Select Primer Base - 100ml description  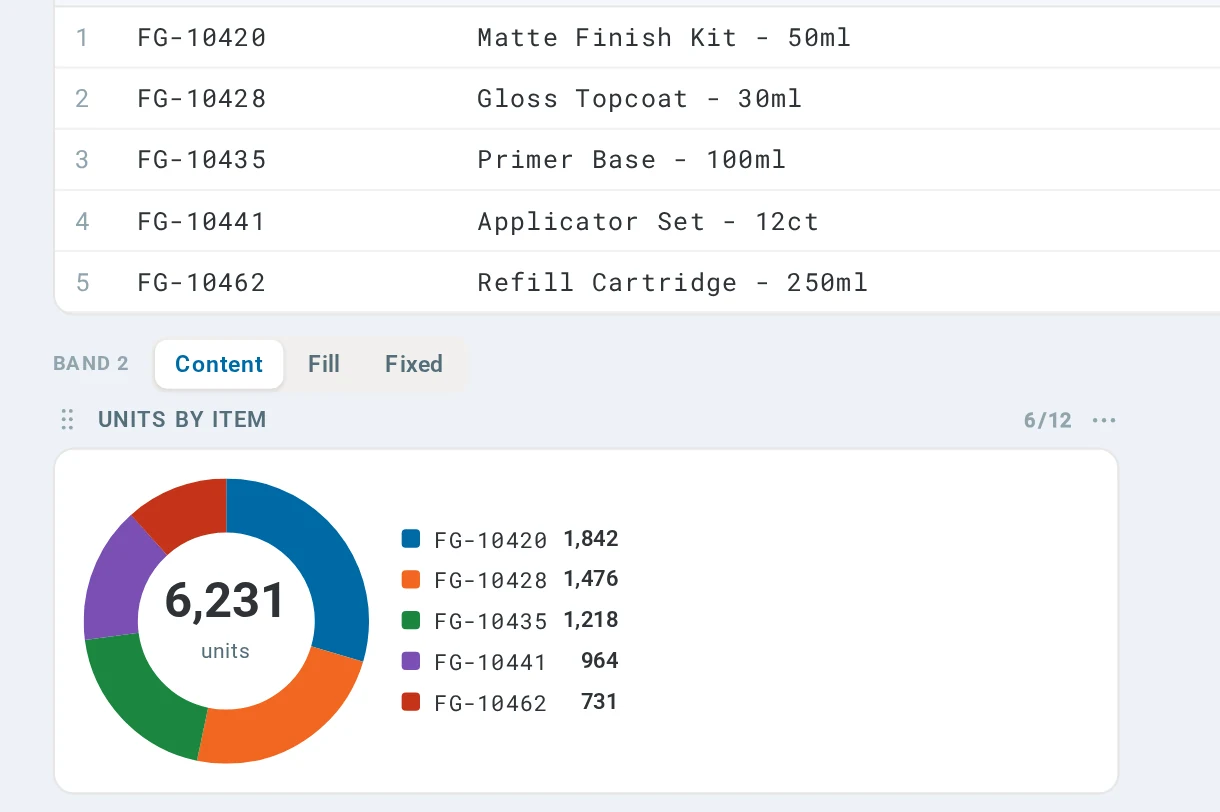click(632, 160)
